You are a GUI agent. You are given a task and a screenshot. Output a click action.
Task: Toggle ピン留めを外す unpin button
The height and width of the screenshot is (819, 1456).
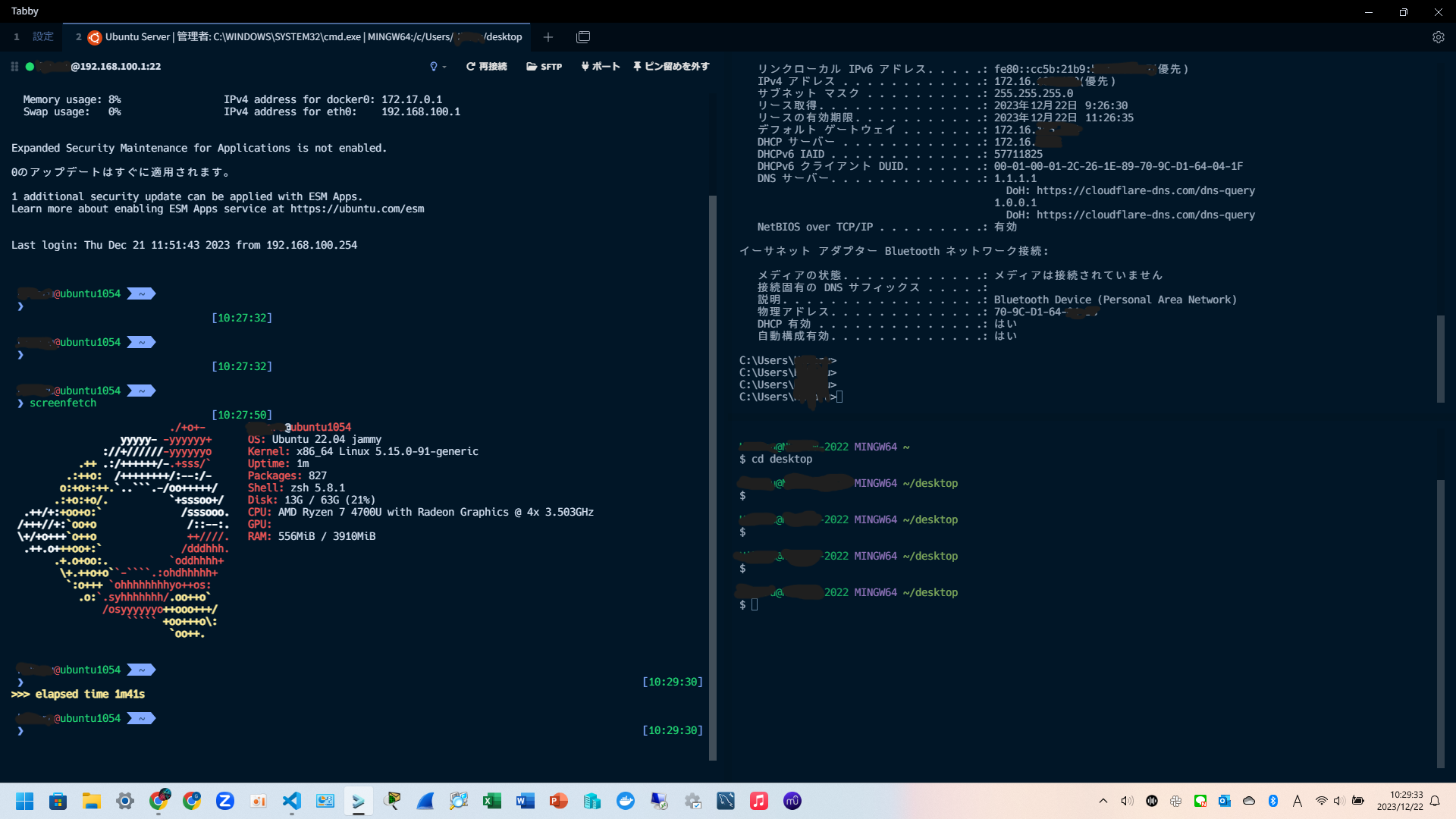671,67
